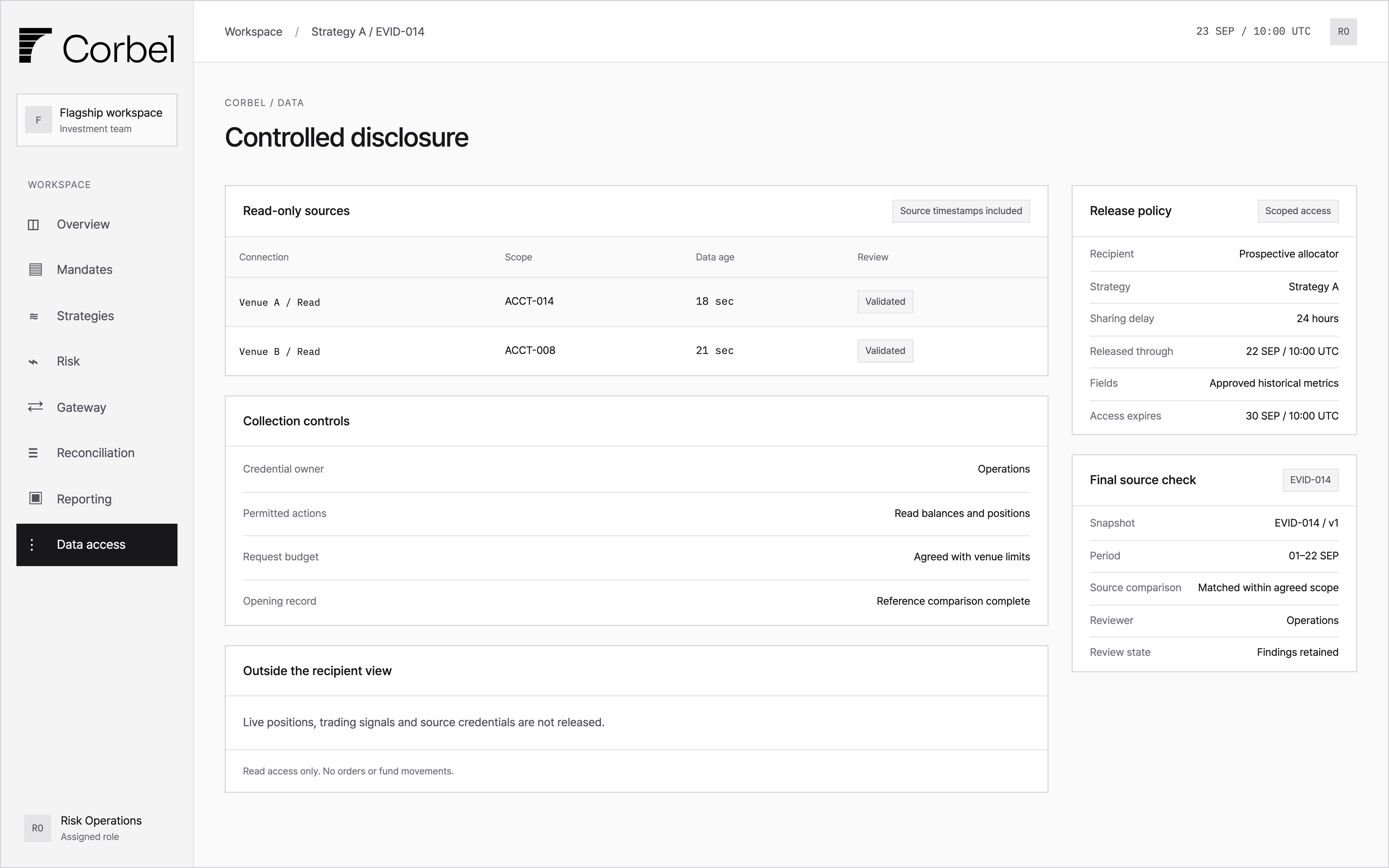Click the Risk pulse icon

pyautogui.click(x=33, y=362)
